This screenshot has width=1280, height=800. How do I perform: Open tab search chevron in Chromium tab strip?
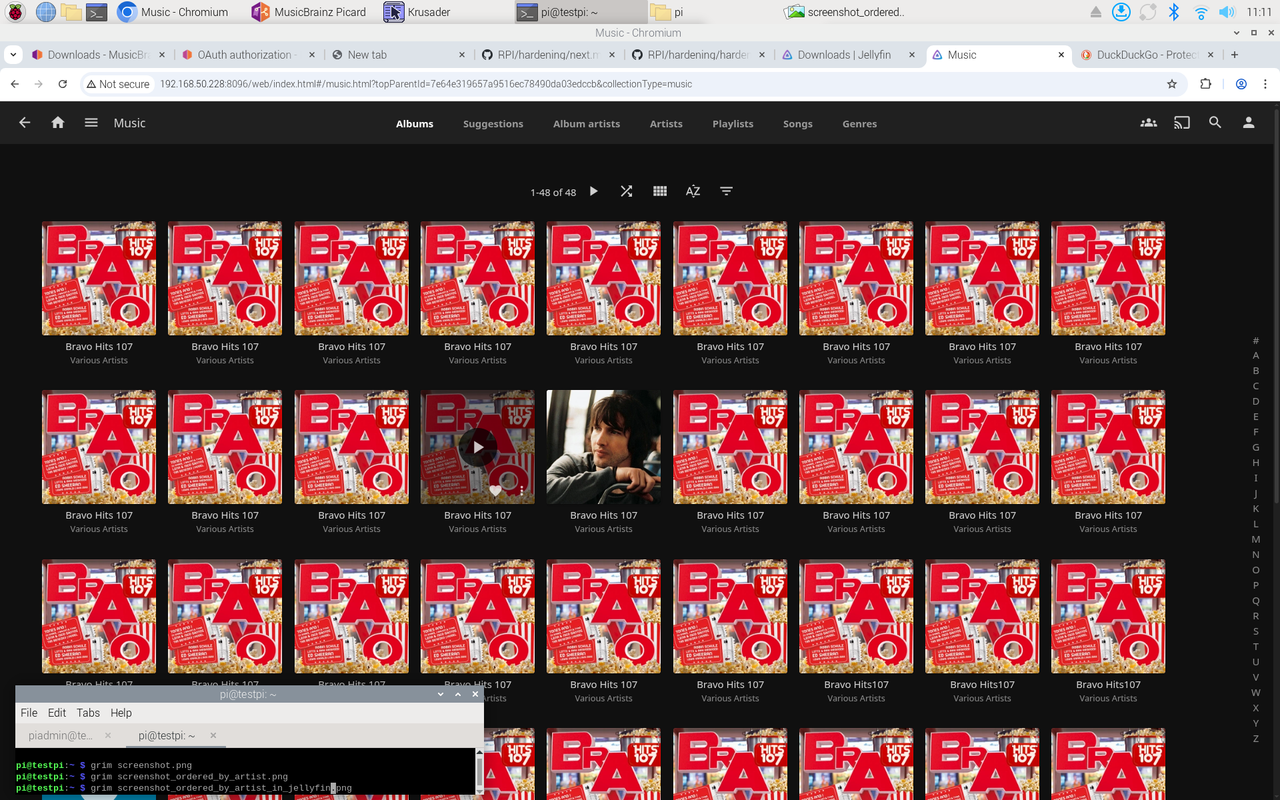pyautogui.click(x=11, y=55)
